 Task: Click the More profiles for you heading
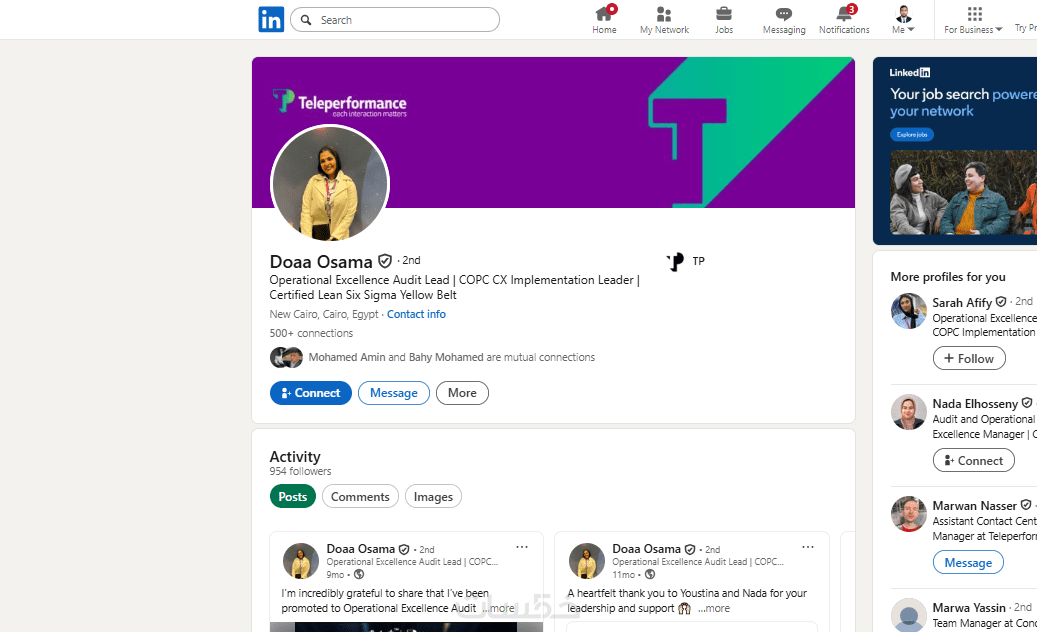(x=948, y=277)
